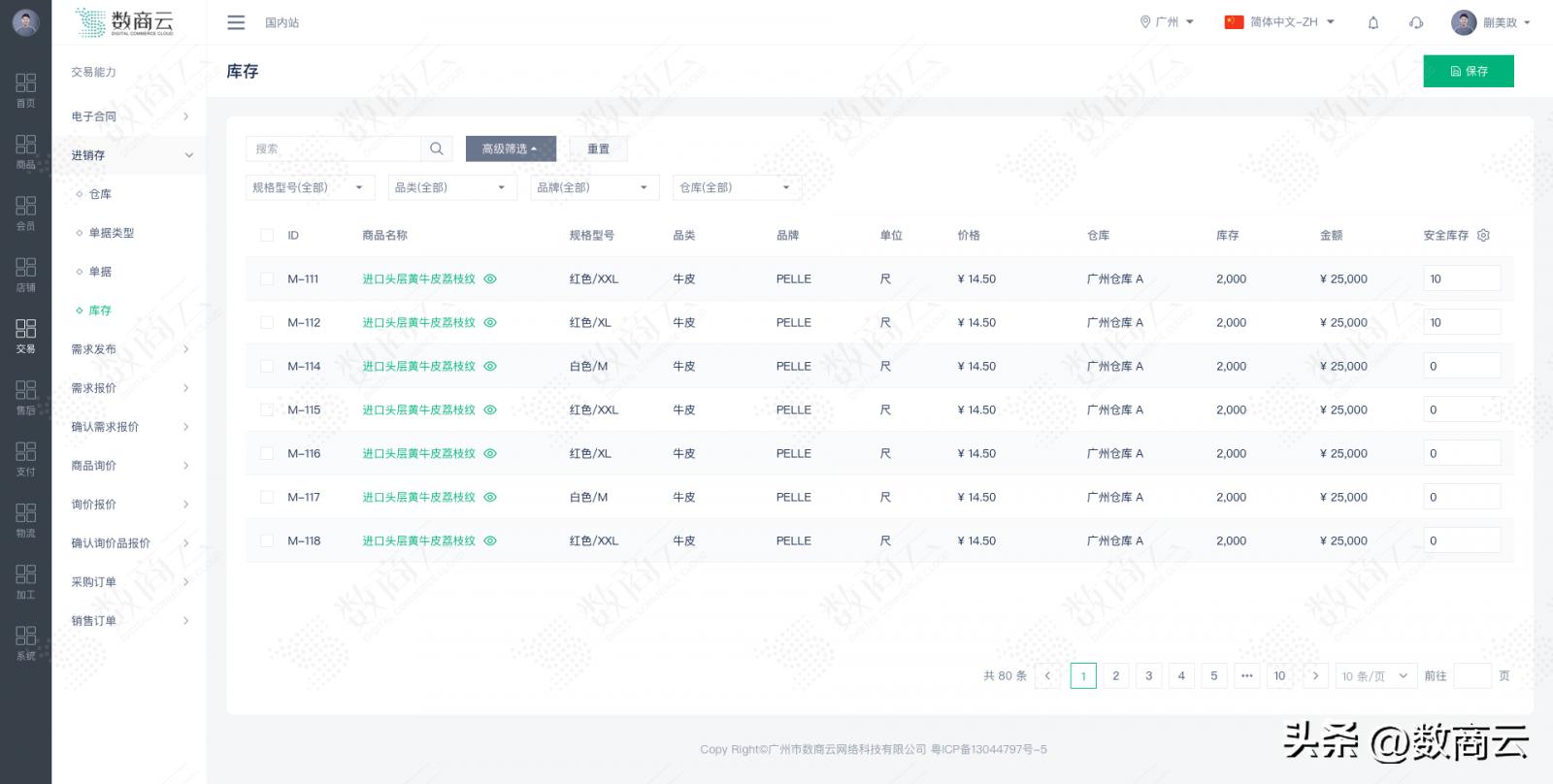Click the pagination ellipsis button
The height and width of the screenshot is (784, 1553).
[x=1247, y=675]
